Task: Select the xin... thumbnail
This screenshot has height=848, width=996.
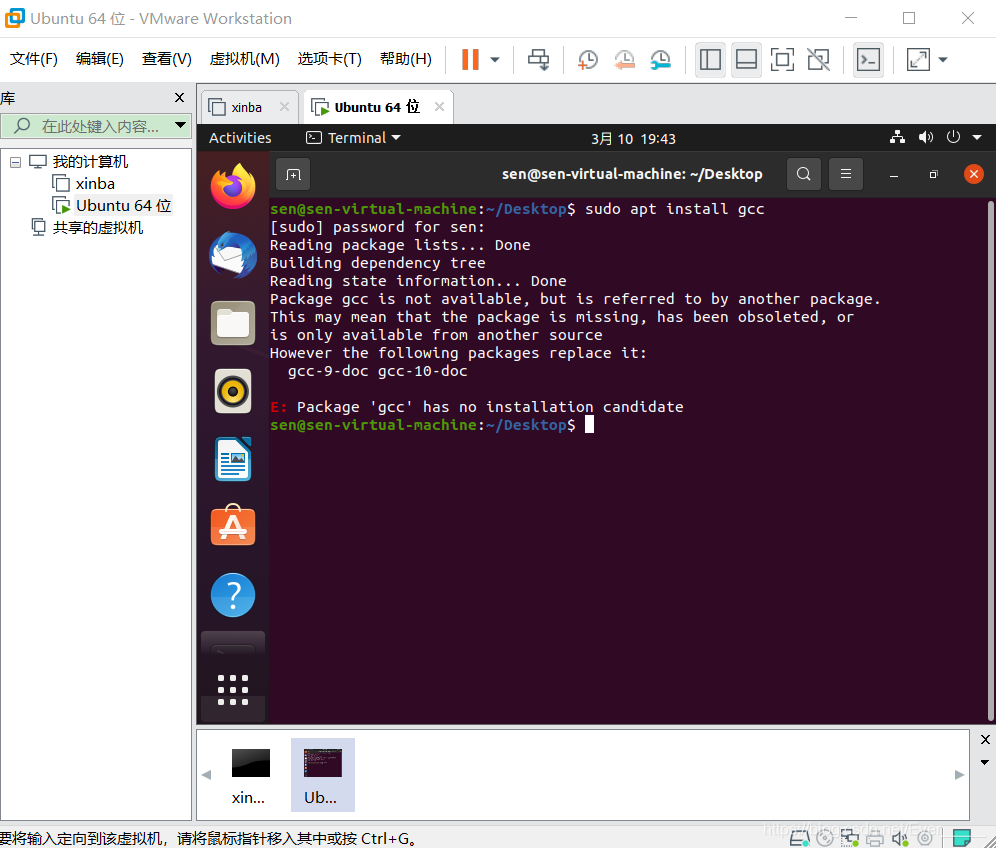Action: pos(250,776)
